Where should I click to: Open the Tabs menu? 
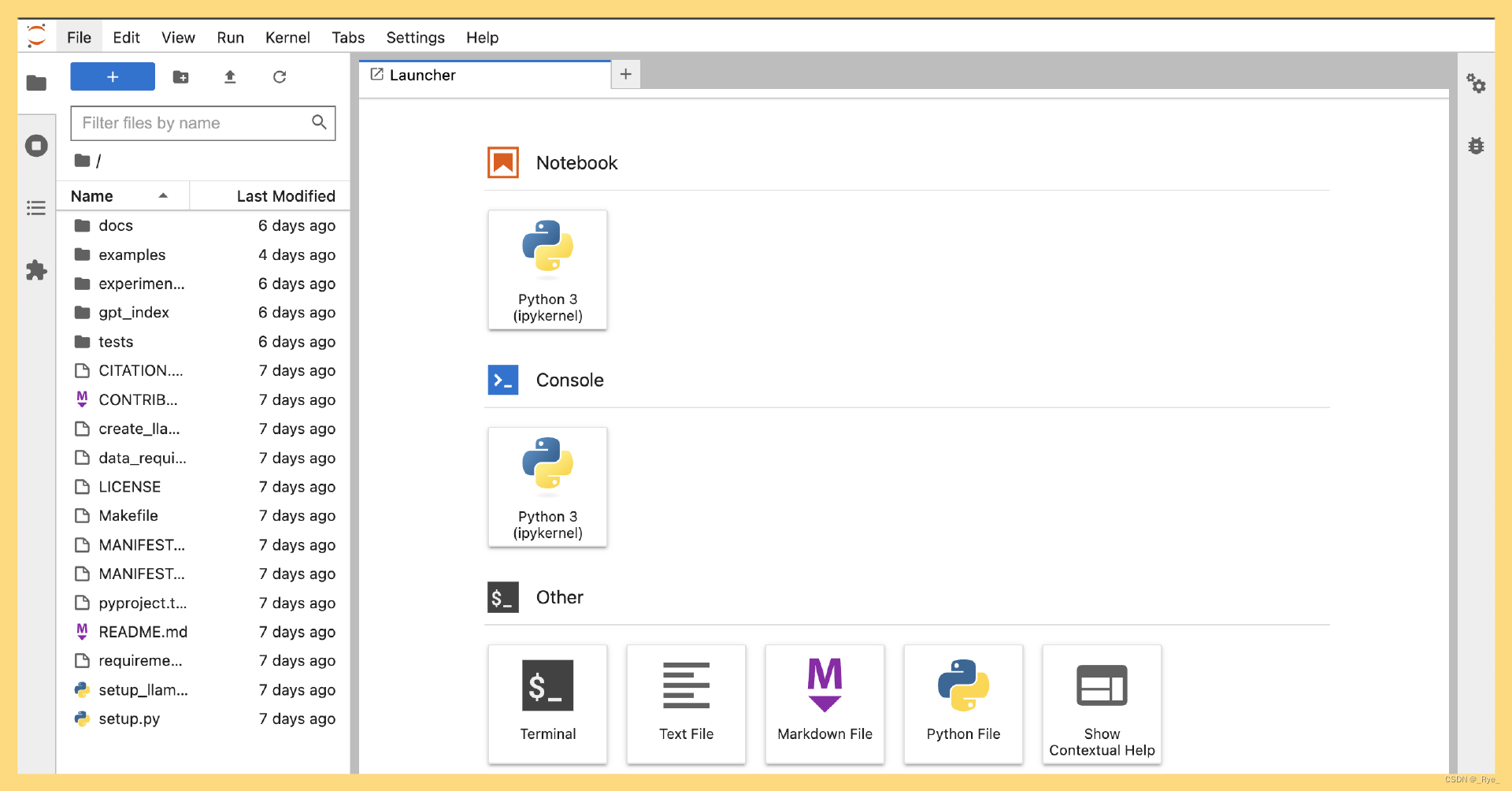coord(348,38)
